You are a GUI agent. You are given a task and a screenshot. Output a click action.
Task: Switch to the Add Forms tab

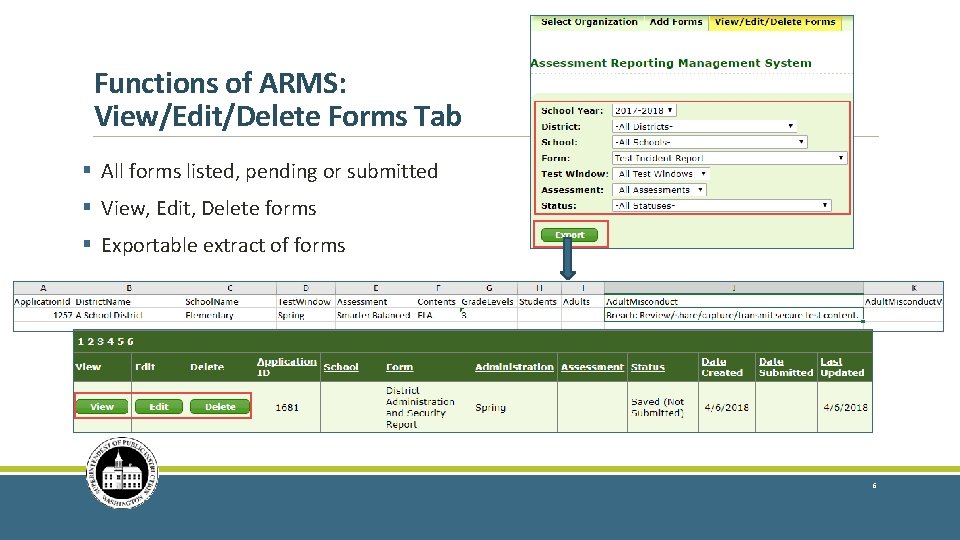click(675, 22)
